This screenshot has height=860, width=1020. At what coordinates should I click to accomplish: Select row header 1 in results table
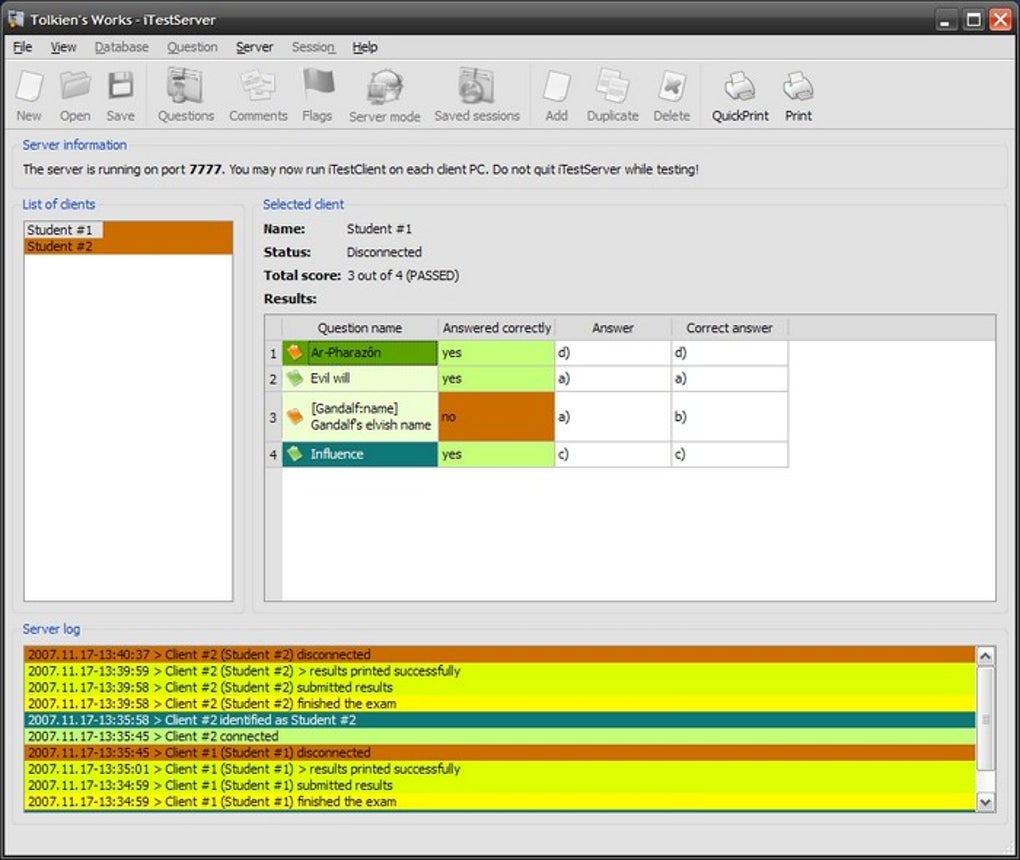click(273, 353)
